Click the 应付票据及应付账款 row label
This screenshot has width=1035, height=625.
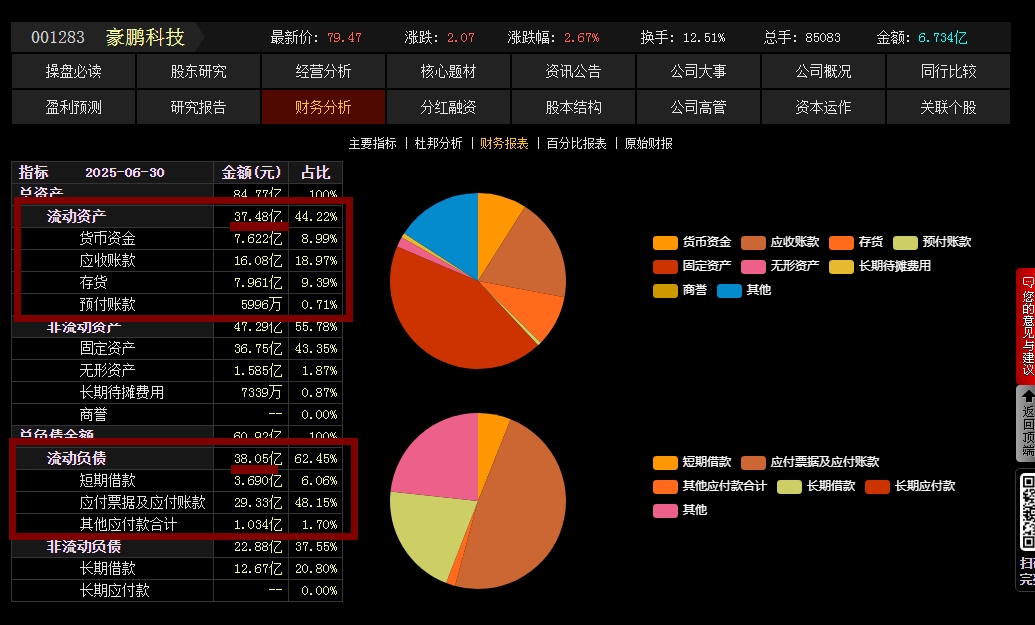(x=142, y=502)
